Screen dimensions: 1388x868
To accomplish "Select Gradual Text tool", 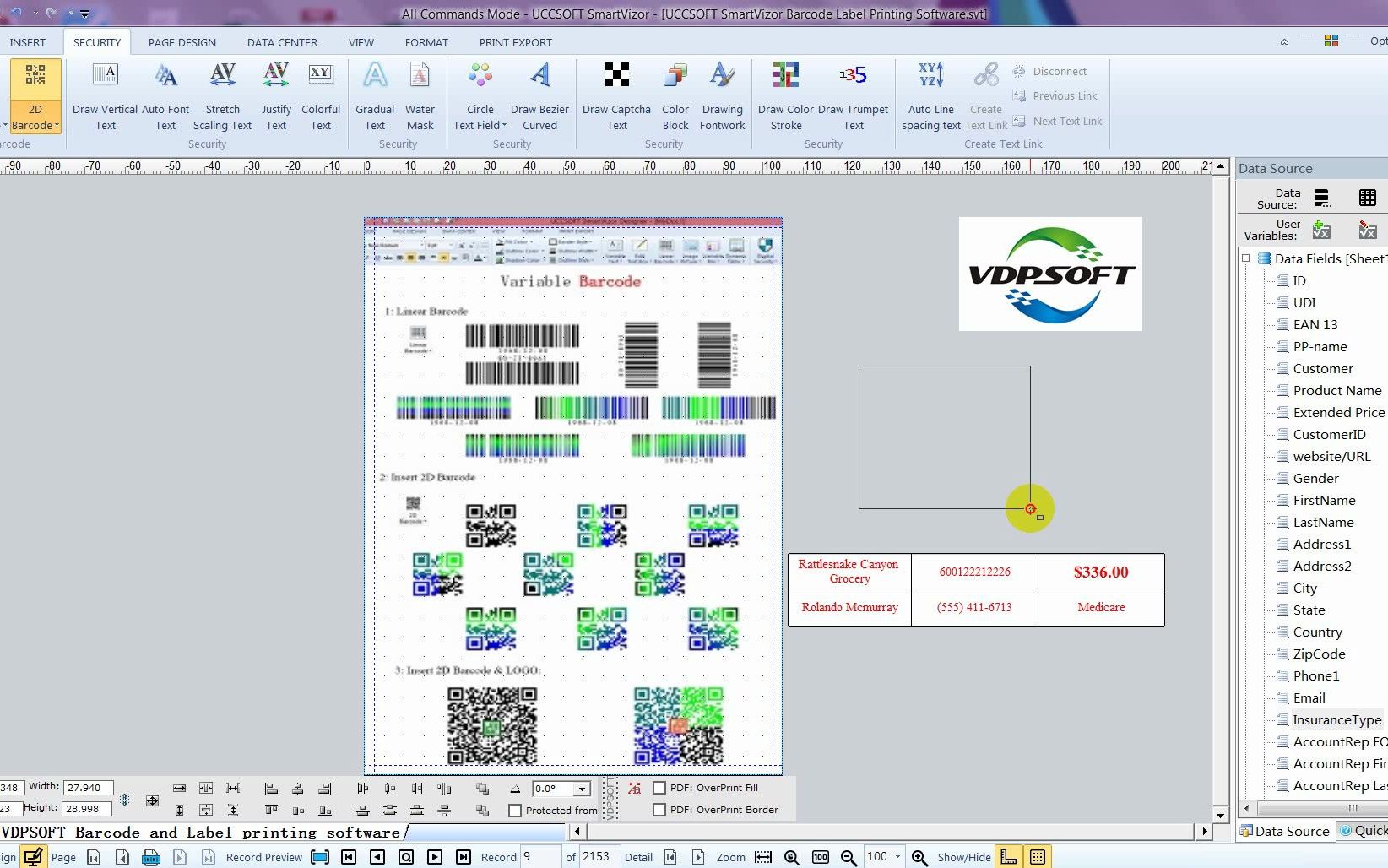I will pos(375,97).
